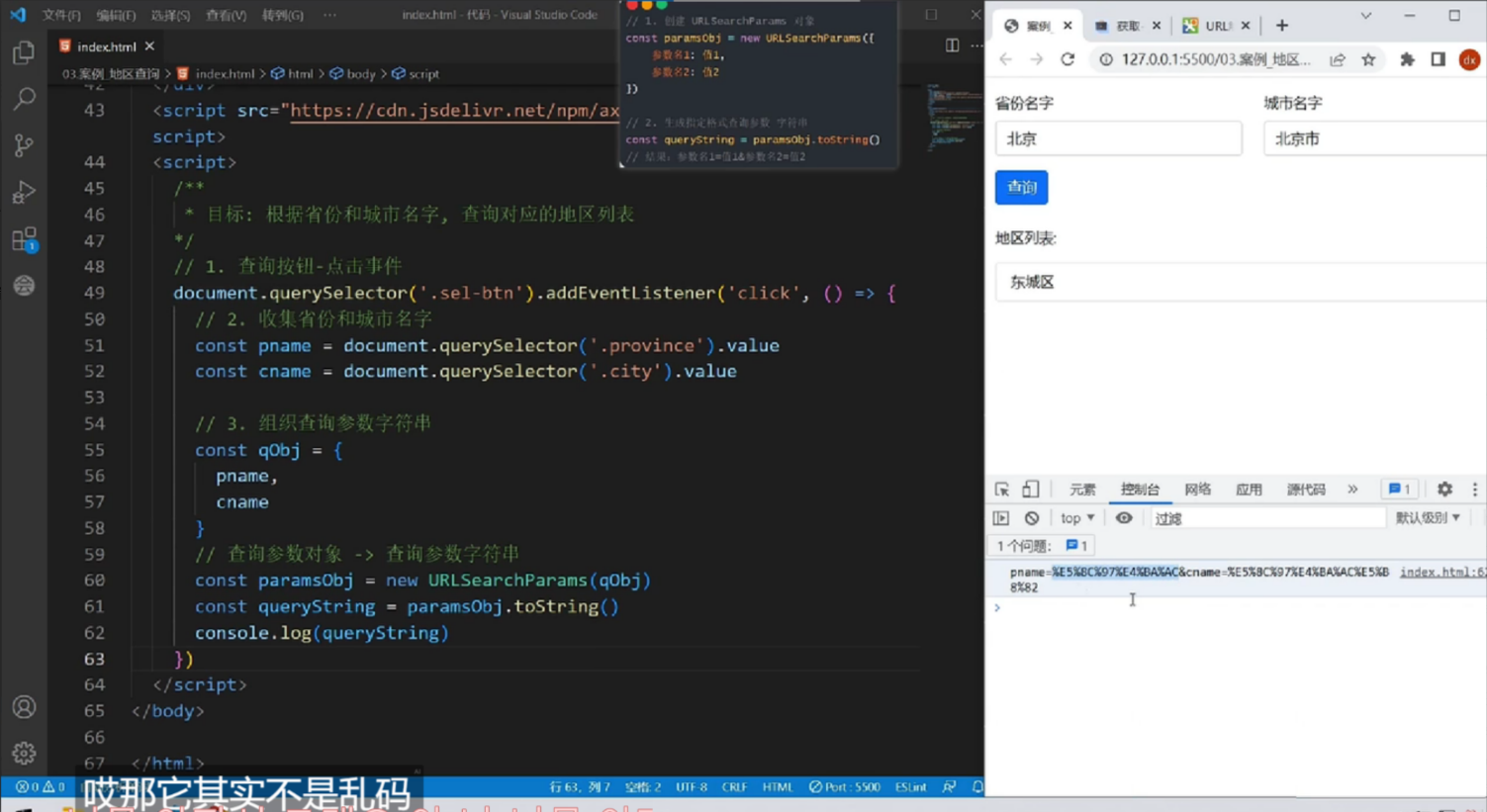1487x812 pixels.
Task: Toggle the eye watch icon in console toolbar
Action: click(x=1123, y=517)
